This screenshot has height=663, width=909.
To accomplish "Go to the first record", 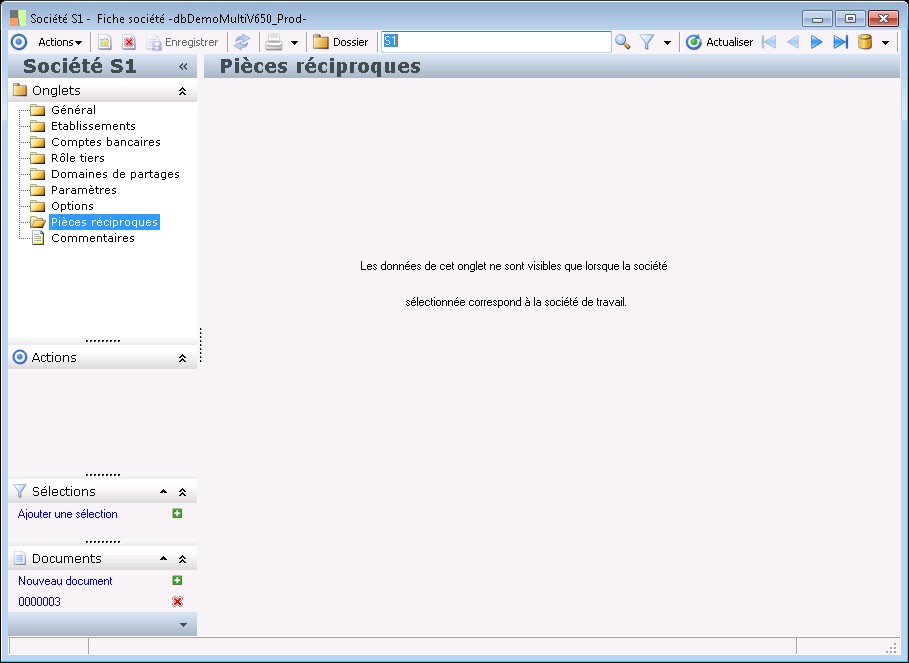I will tap(769, 42).
